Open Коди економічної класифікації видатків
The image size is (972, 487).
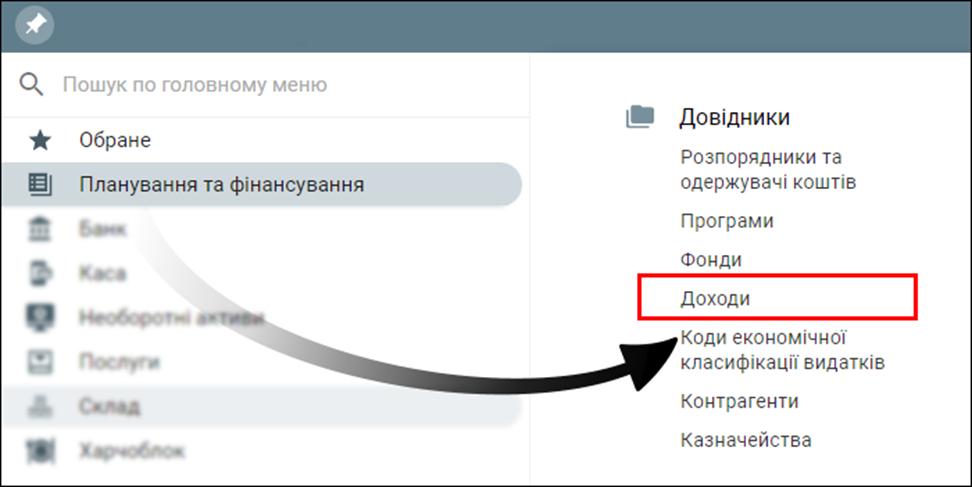click(x=781, y=349)
